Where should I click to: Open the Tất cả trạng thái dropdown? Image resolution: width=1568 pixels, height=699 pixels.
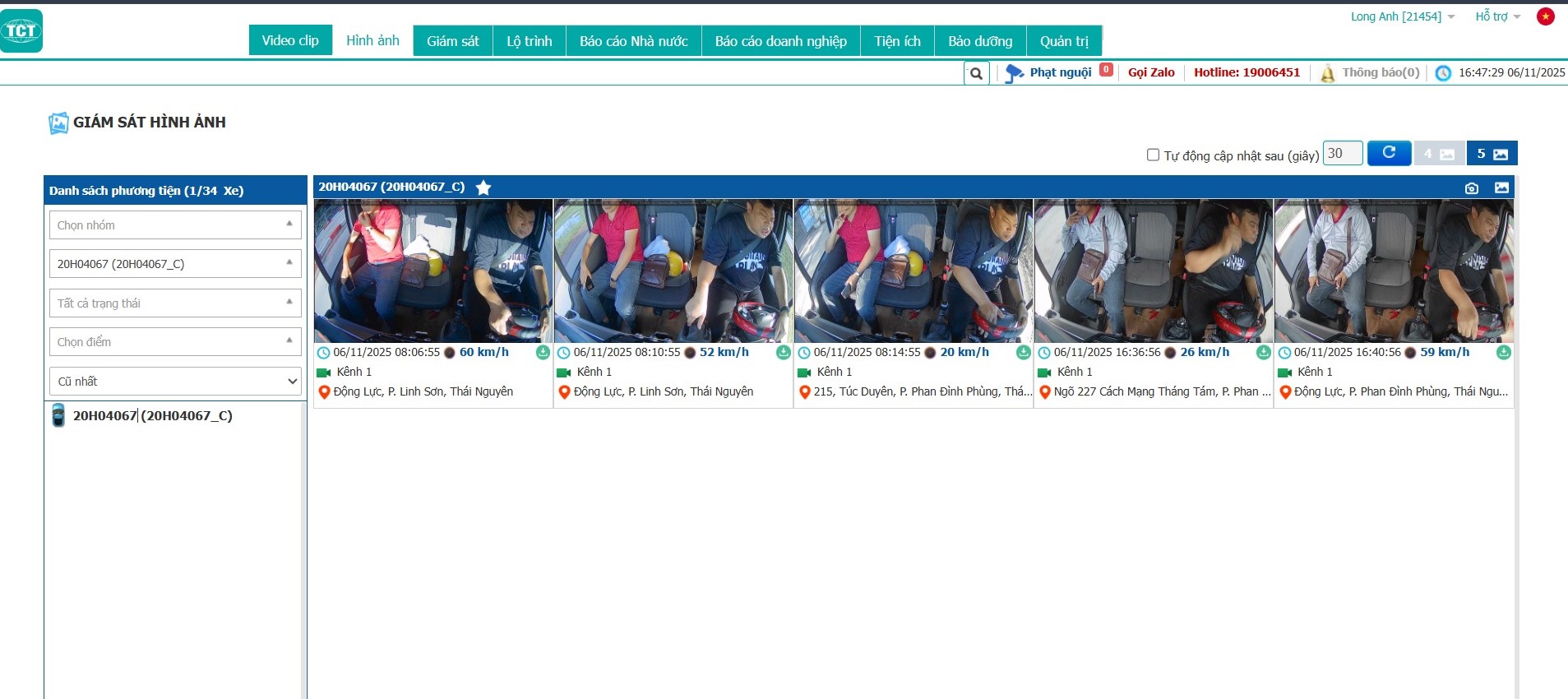coord(175,303)
